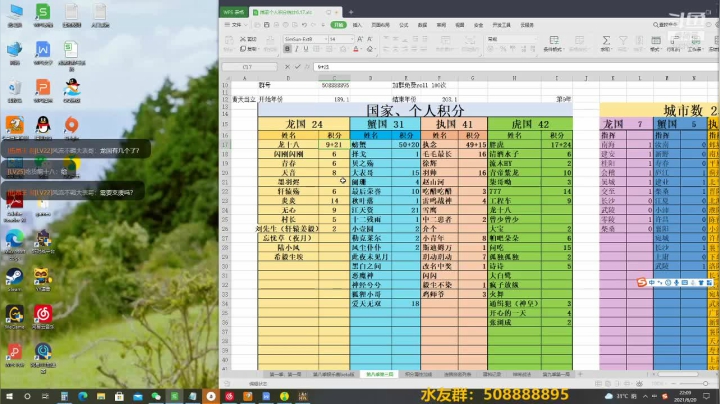The height and width of the screenshot is (404, 720).
Task: Click the 虎国 42 green header cell
Action: [530, 124]
